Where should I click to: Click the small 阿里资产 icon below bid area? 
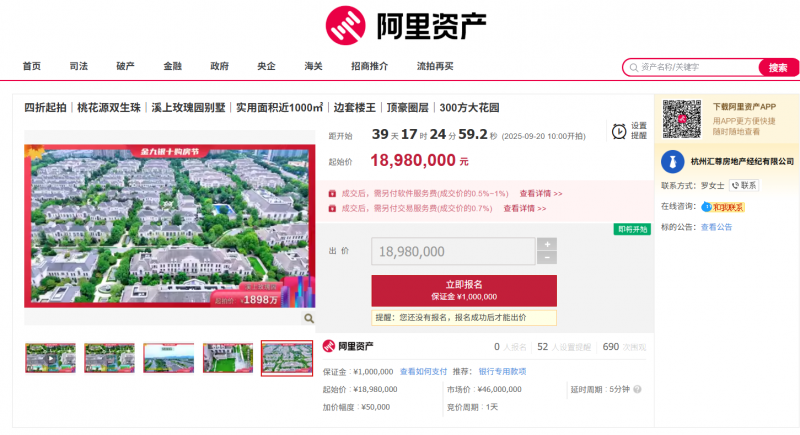click(x=329, y=346)
